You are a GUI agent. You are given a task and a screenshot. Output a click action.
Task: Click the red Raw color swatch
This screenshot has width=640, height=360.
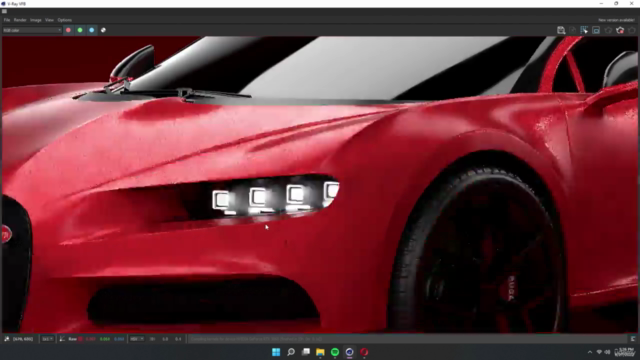click(80, 339)
